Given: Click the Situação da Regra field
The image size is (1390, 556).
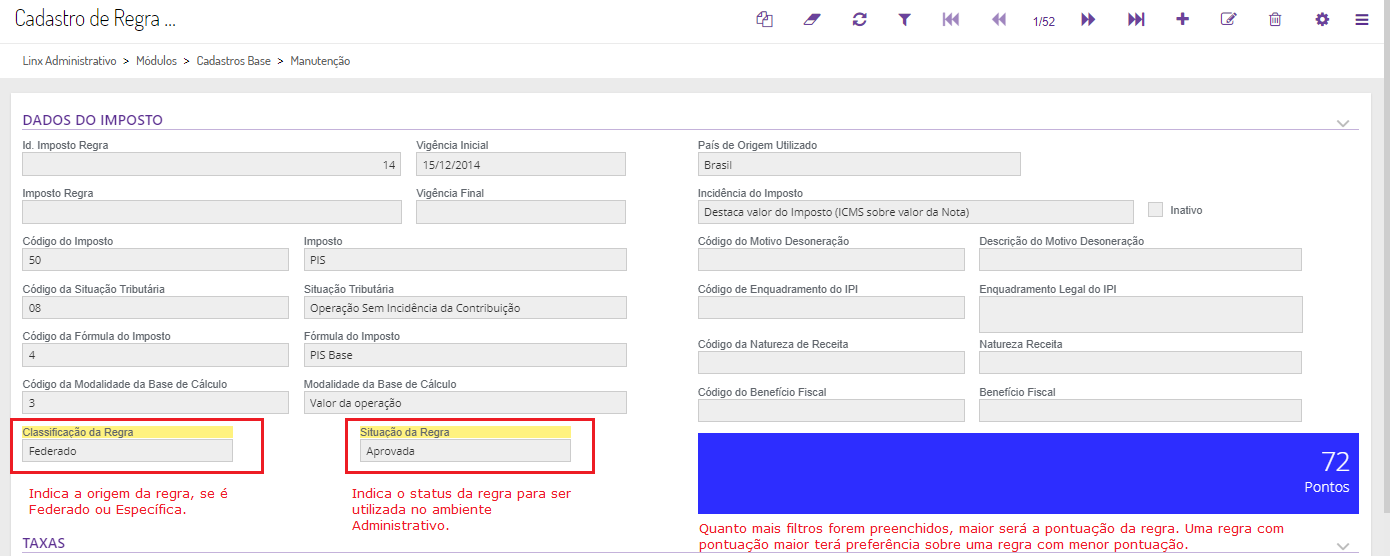Looking at the screenshot, I should pyautogui.click(x=466, y=451).
